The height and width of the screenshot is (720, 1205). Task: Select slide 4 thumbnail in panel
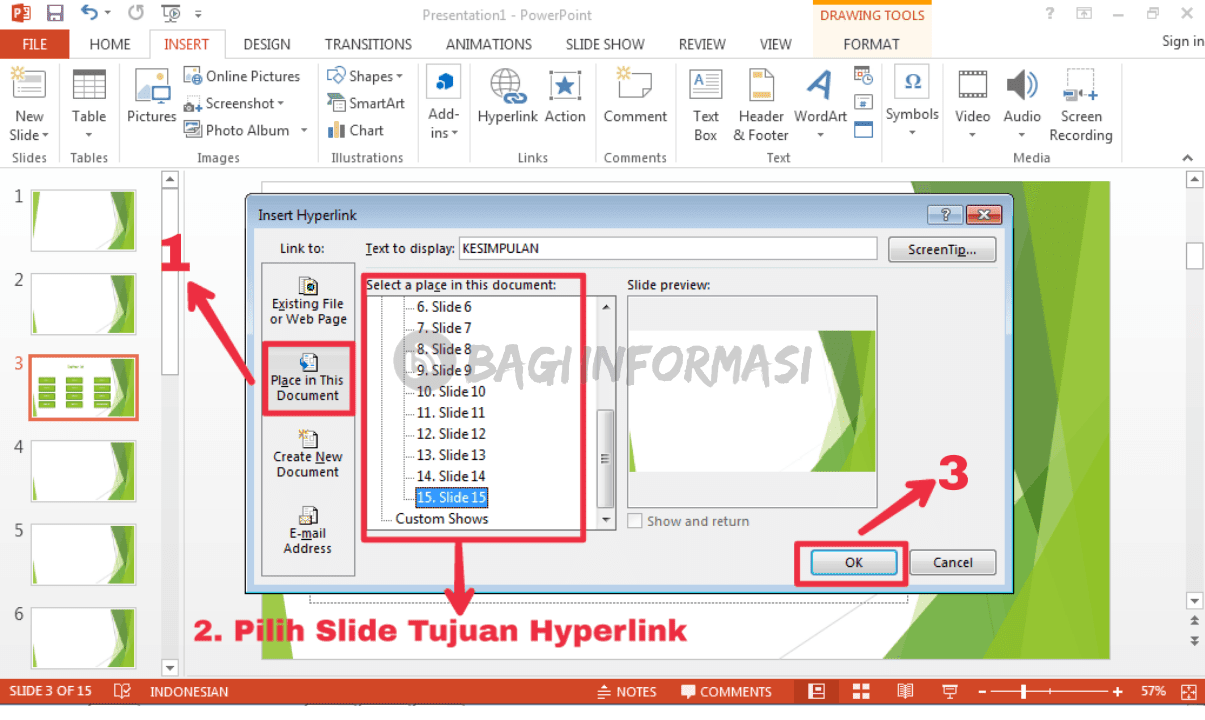click(83, 470)
